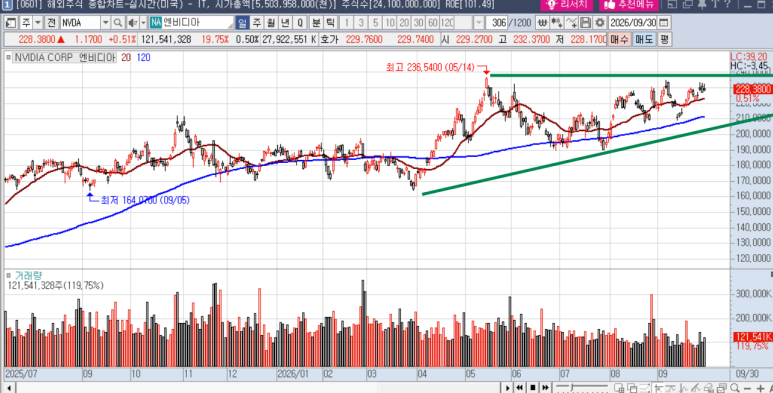Image resolution: width=773 pixels, height=393 pixels.
Task: Click the magnifier zoom icon in bottom toolbar
Action: click(x=735, y=388)
